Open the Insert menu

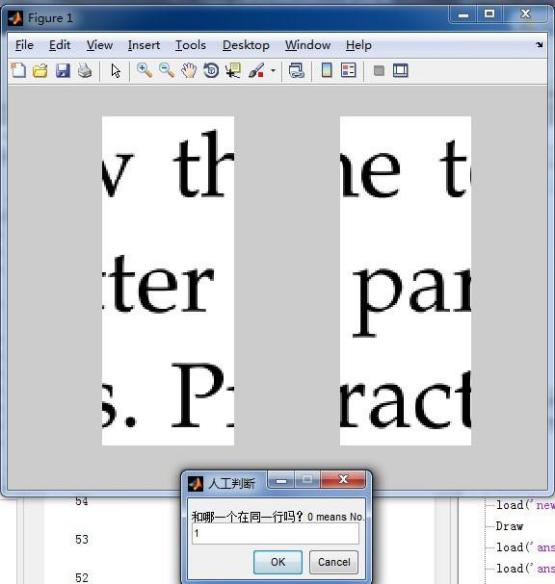tap(144, 45)
